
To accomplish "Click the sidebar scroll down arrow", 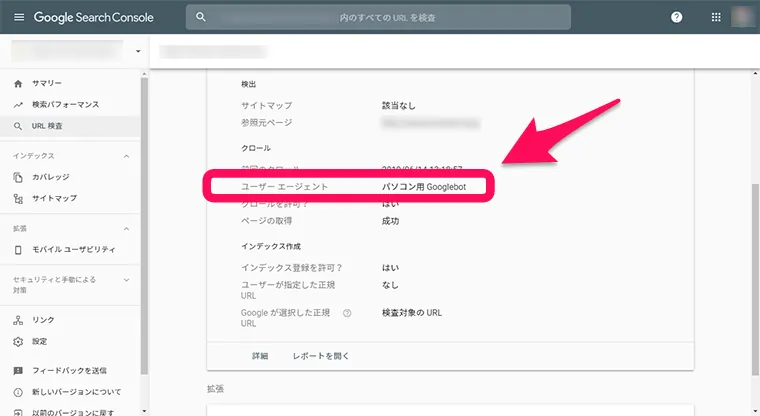I will pos(144,411).
